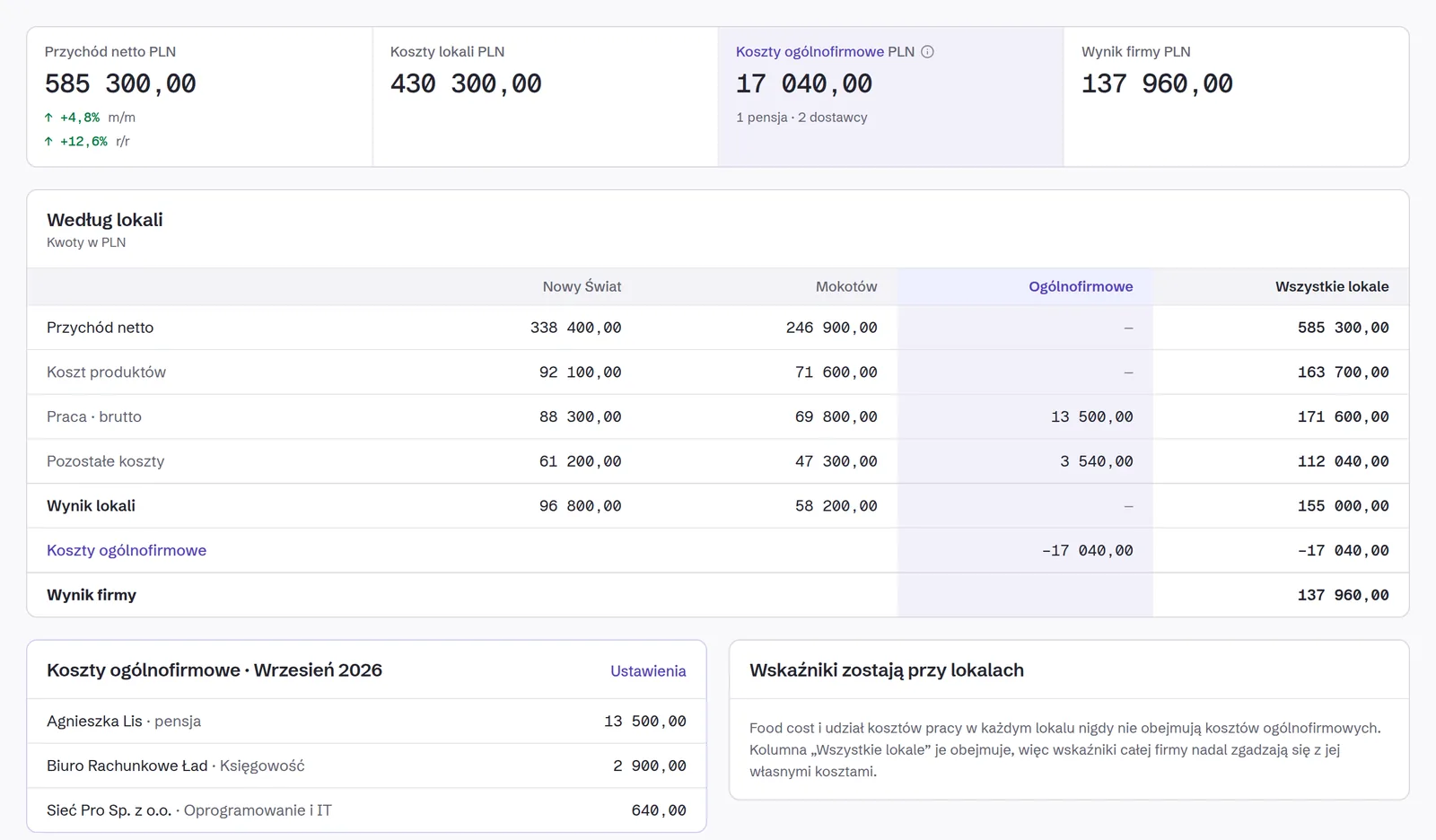Click the Sieć Pro Sp. z o.o. row
Viewport: 1436px width, 840px height.
(x=366, y=810)
